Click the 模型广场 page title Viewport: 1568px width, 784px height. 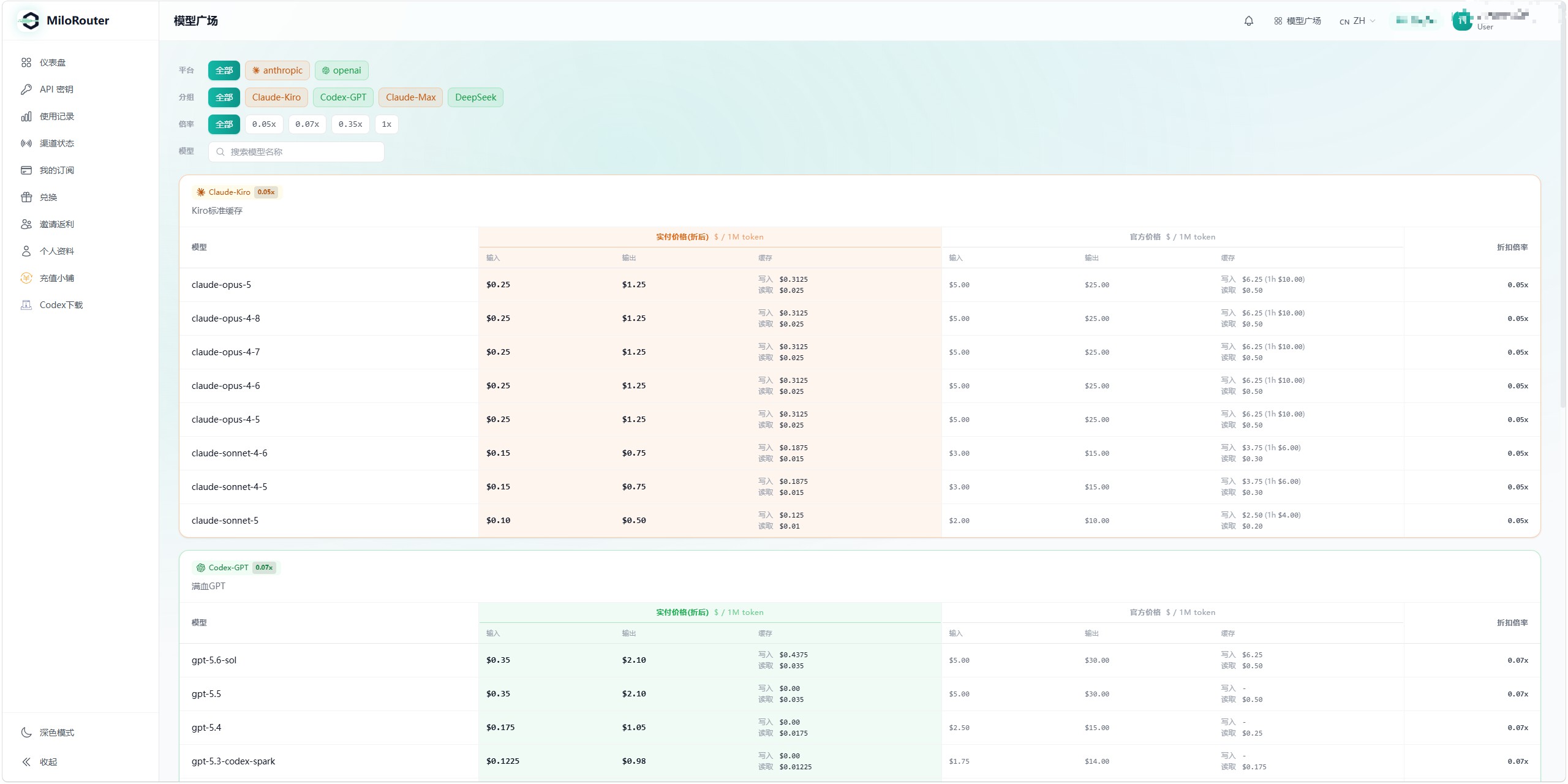point(195,21)
